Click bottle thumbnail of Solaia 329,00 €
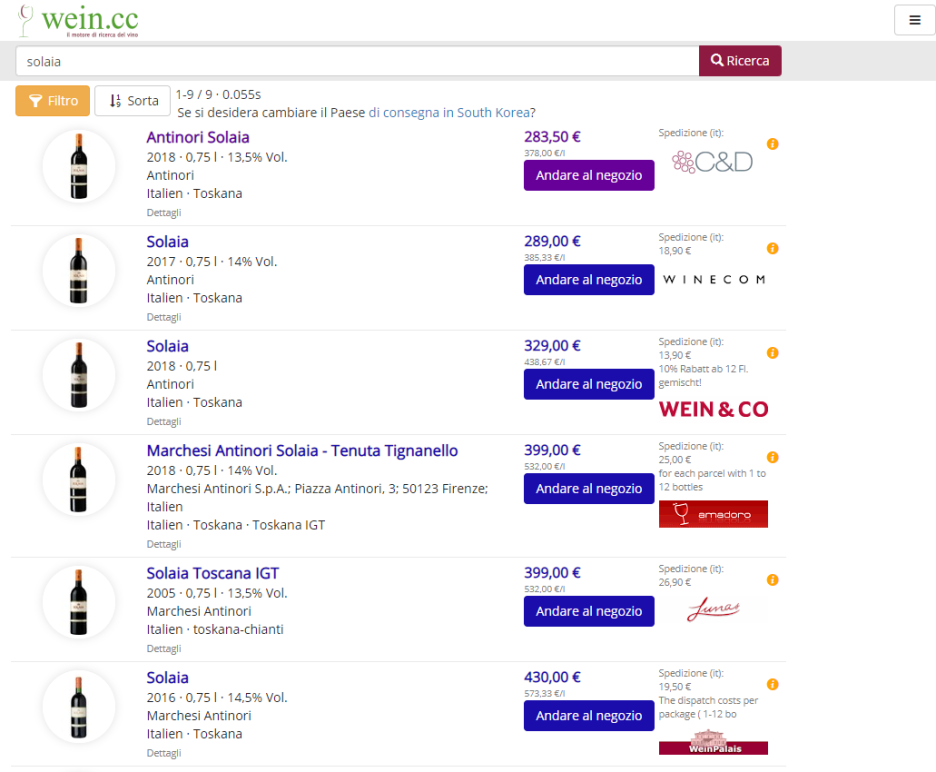Viewport: 936px width, 772px height. coord(79,375)
